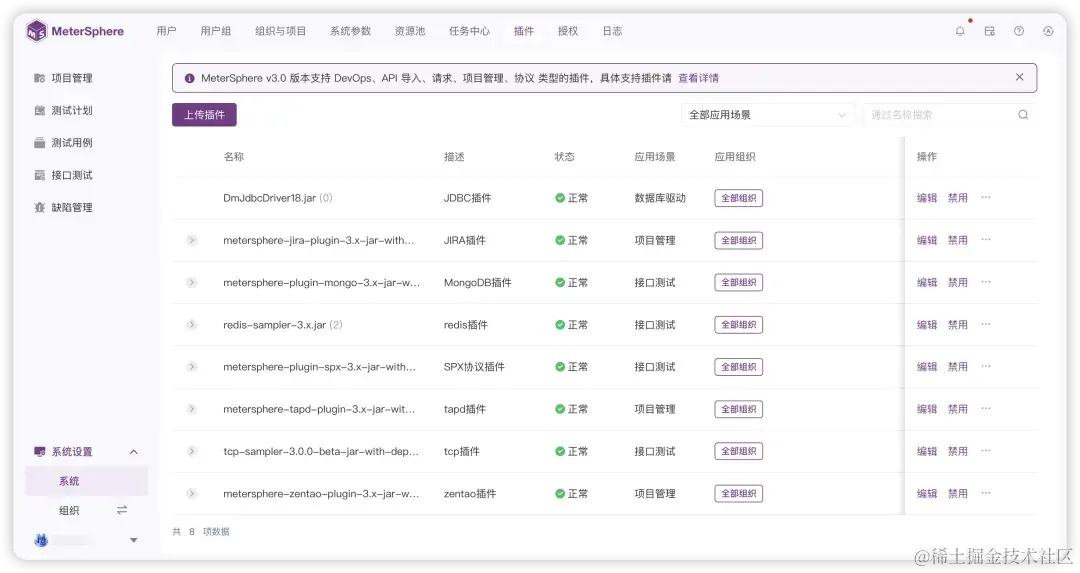Open the help question mark icon
Image resolution: width=1080 pixels, height=573 pixels.
(1019, 31)
